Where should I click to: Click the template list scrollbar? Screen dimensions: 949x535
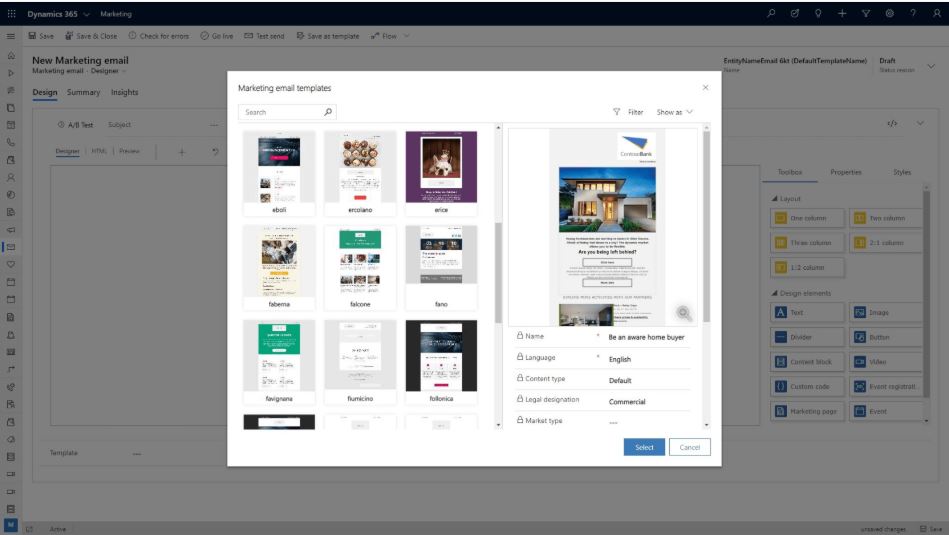tap(499, 272)
